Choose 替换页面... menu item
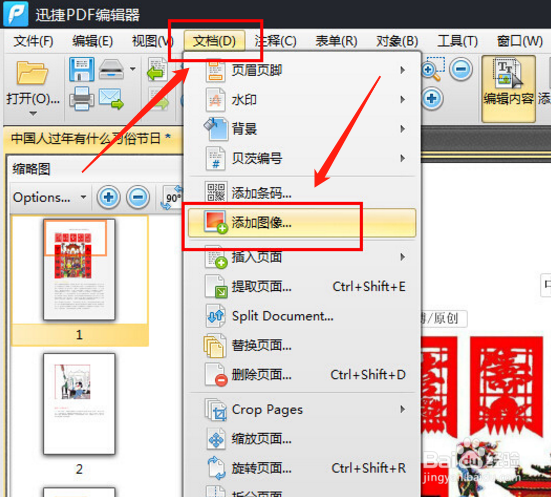Image resolution: width=551 pixels, height=497 pixels. 302,346
